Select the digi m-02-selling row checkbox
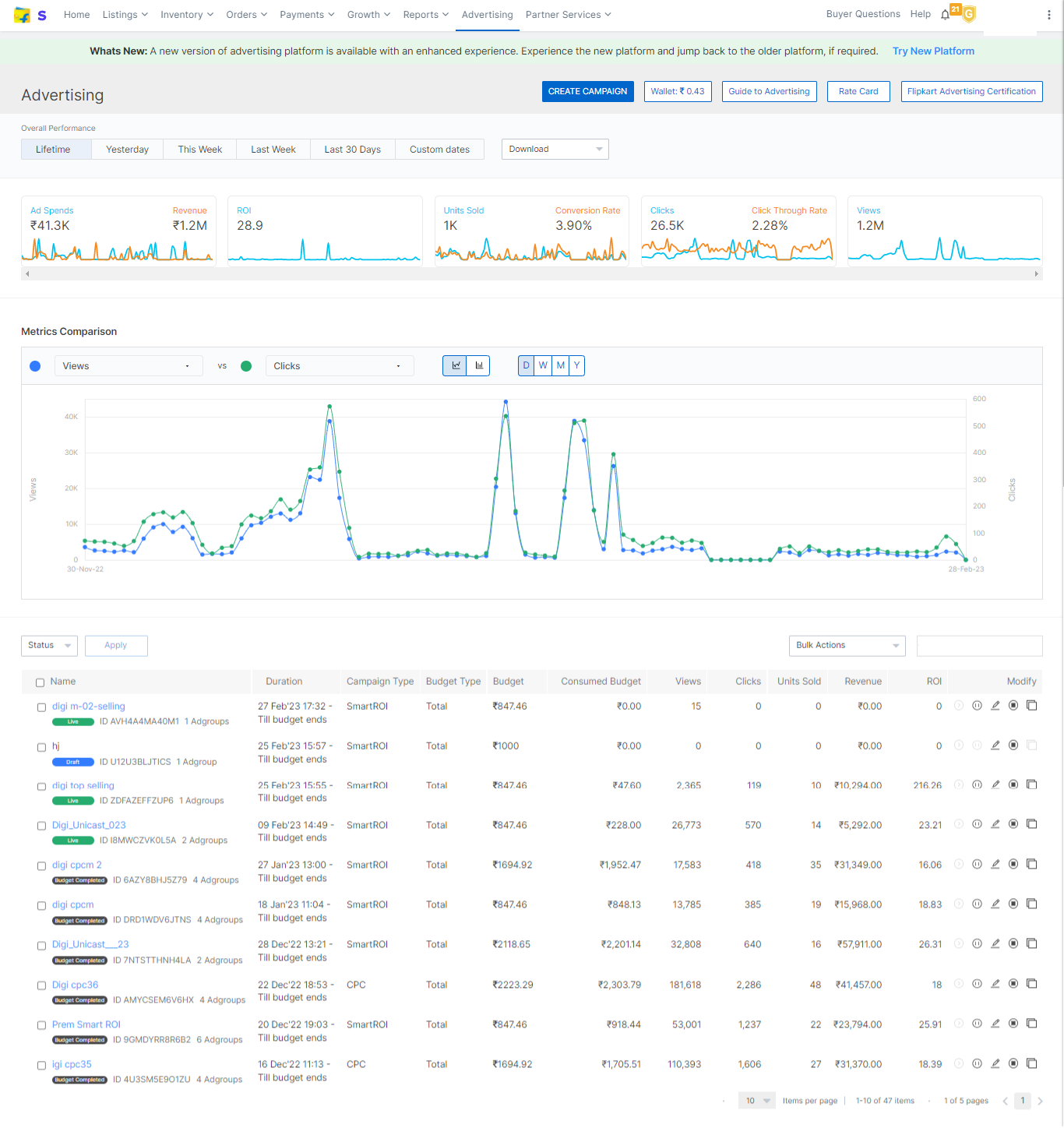 pos(42,707)
